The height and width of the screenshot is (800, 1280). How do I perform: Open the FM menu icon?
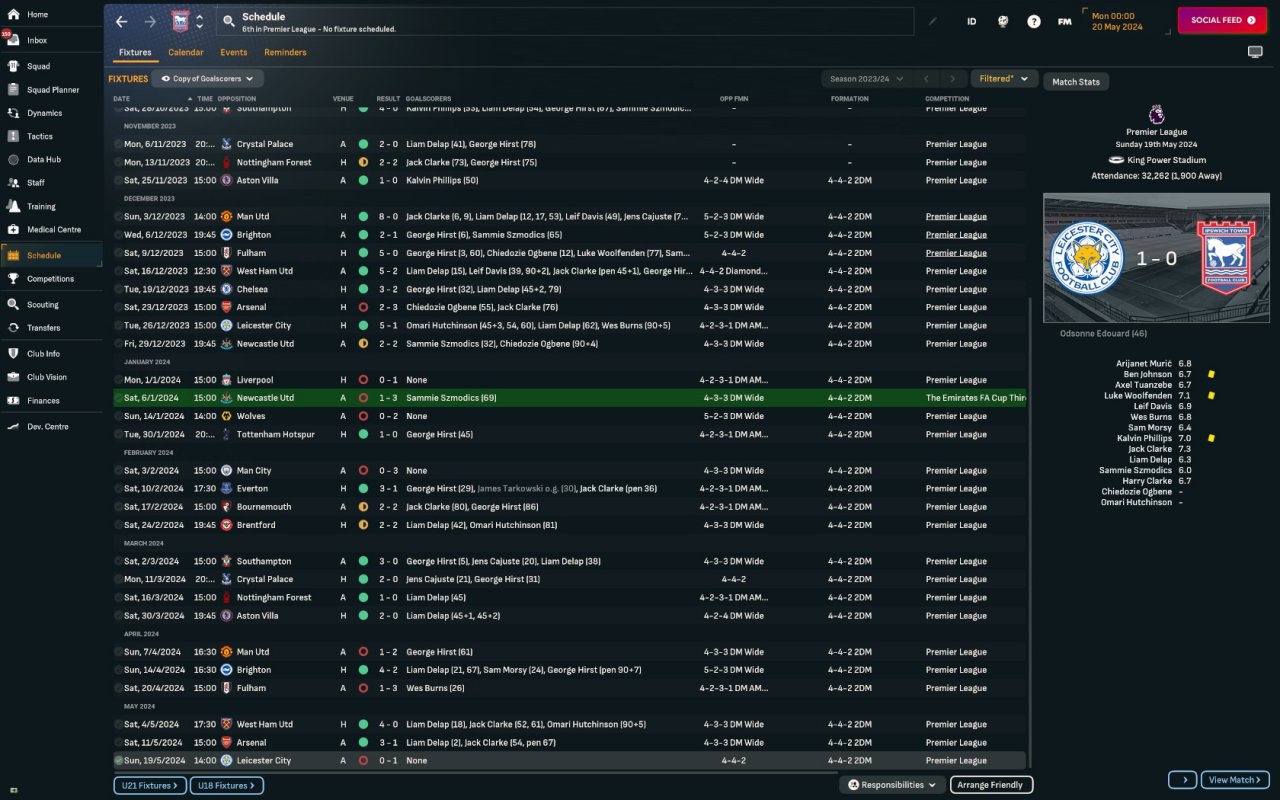pyautogui.click(x=1065, y=21)
